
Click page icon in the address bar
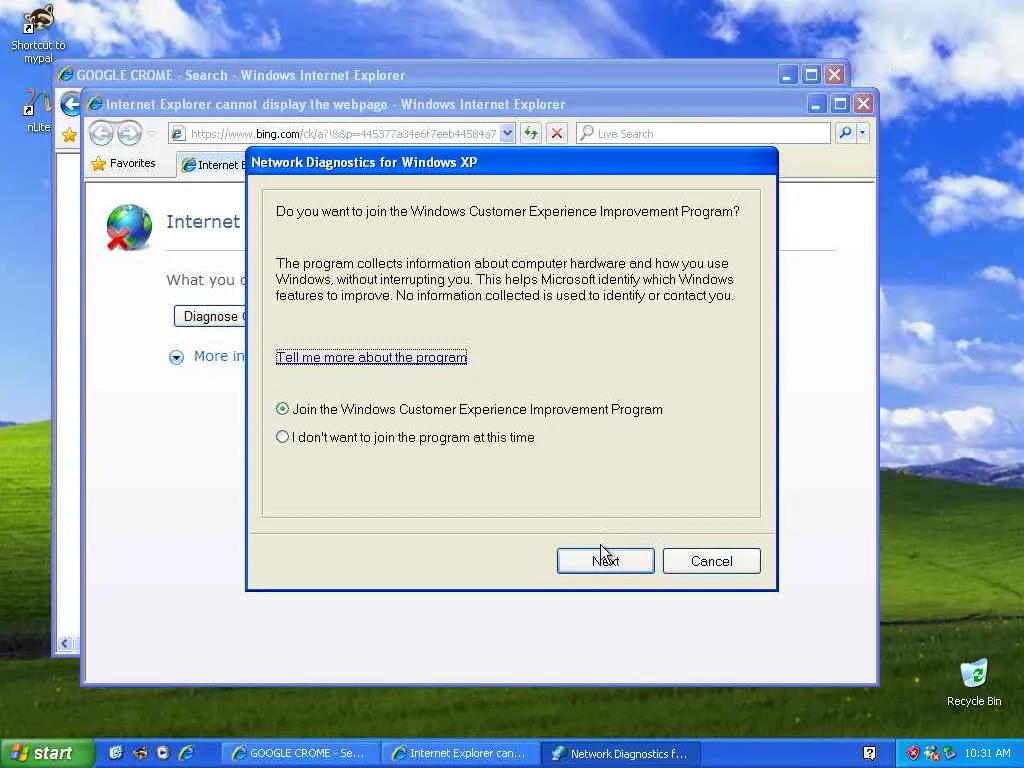(x=177, y=134)
